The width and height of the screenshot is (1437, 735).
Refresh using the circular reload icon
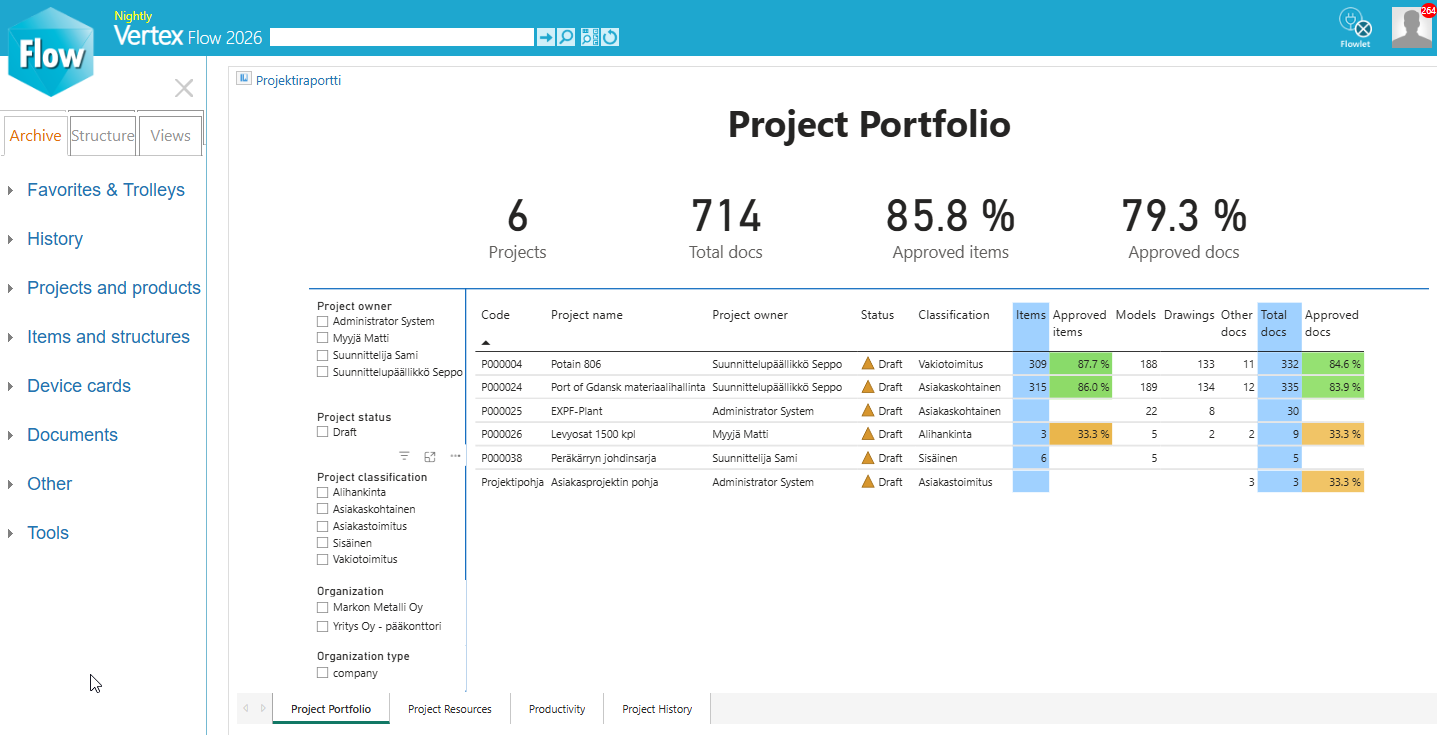pyautogui.click(x=611, y=36)
